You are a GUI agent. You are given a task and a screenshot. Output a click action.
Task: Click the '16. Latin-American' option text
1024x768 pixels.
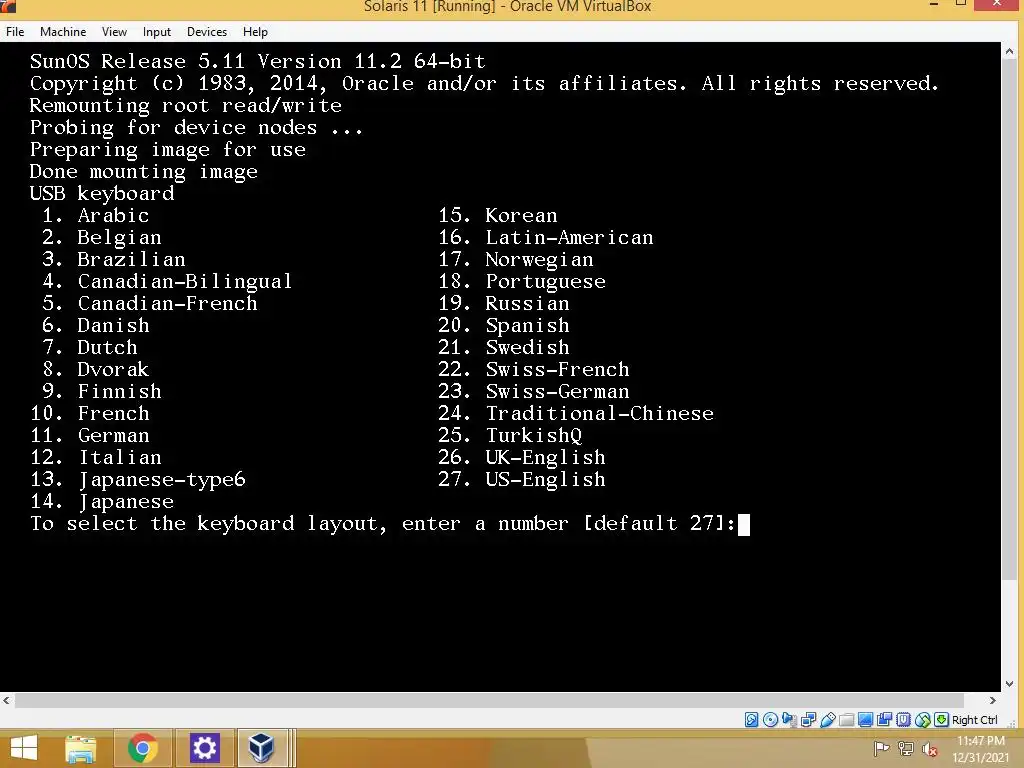[x=546, y=238]
